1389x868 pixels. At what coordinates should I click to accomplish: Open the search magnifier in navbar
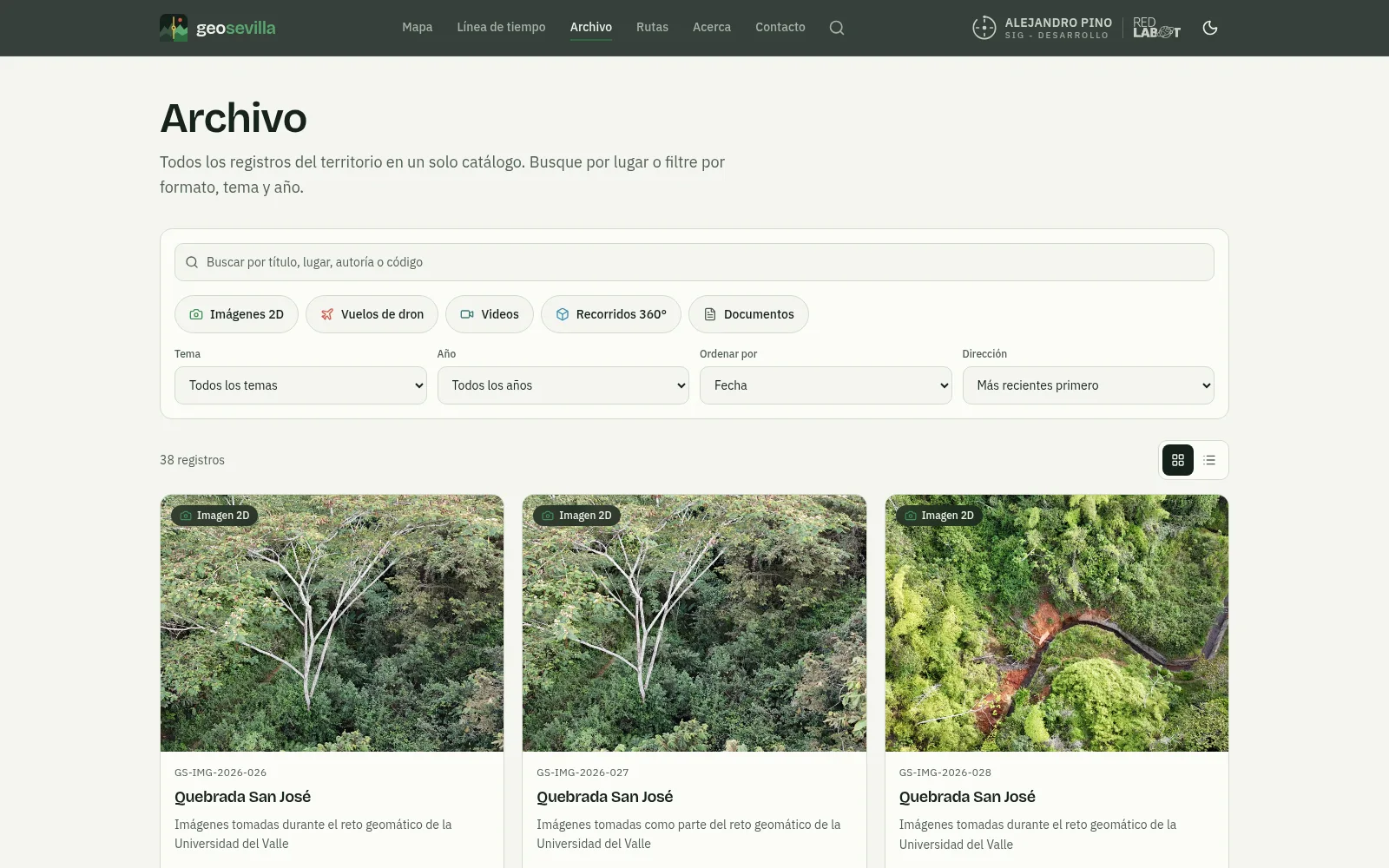pos(837,28)
